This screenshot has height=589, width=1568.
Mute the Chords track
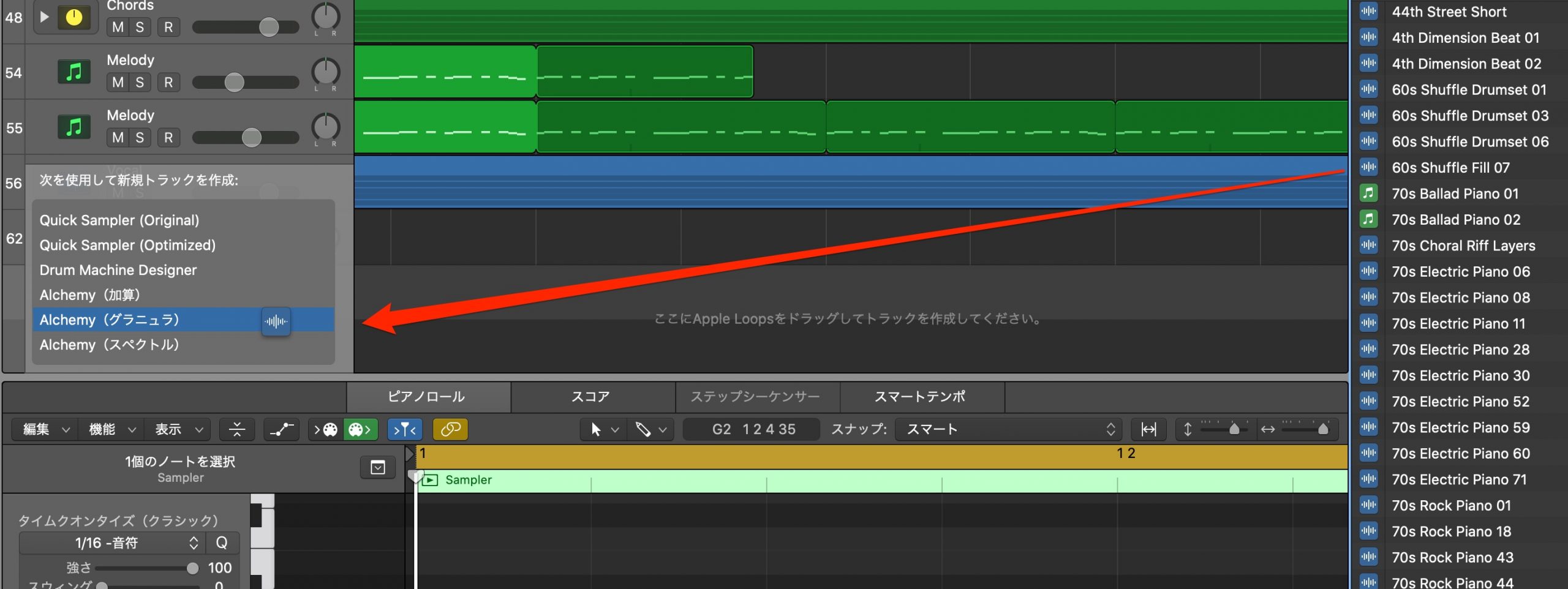point(118,27)
